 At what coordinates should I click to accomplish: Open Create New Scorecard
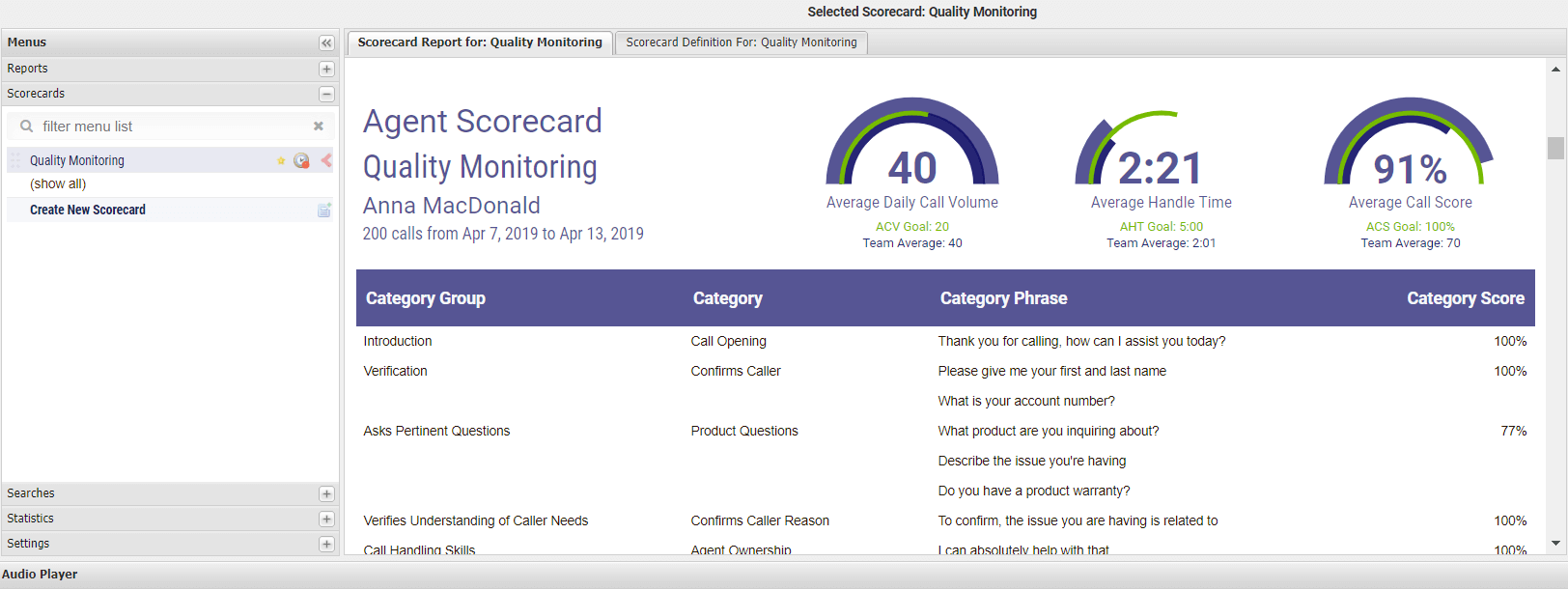pyautogui.click(x=88, y=211)
